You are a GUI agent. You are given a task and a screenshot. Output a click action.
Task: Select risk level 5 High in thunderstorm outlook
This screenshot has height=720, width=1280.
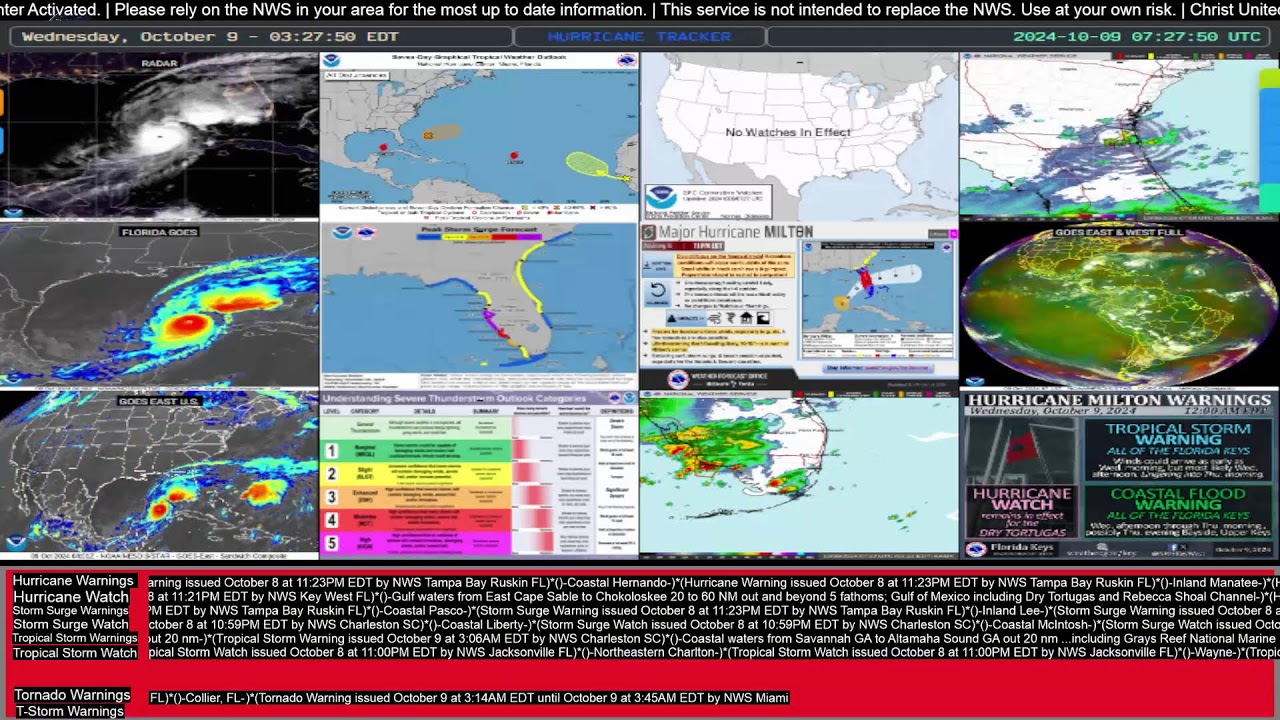(331, 543)
